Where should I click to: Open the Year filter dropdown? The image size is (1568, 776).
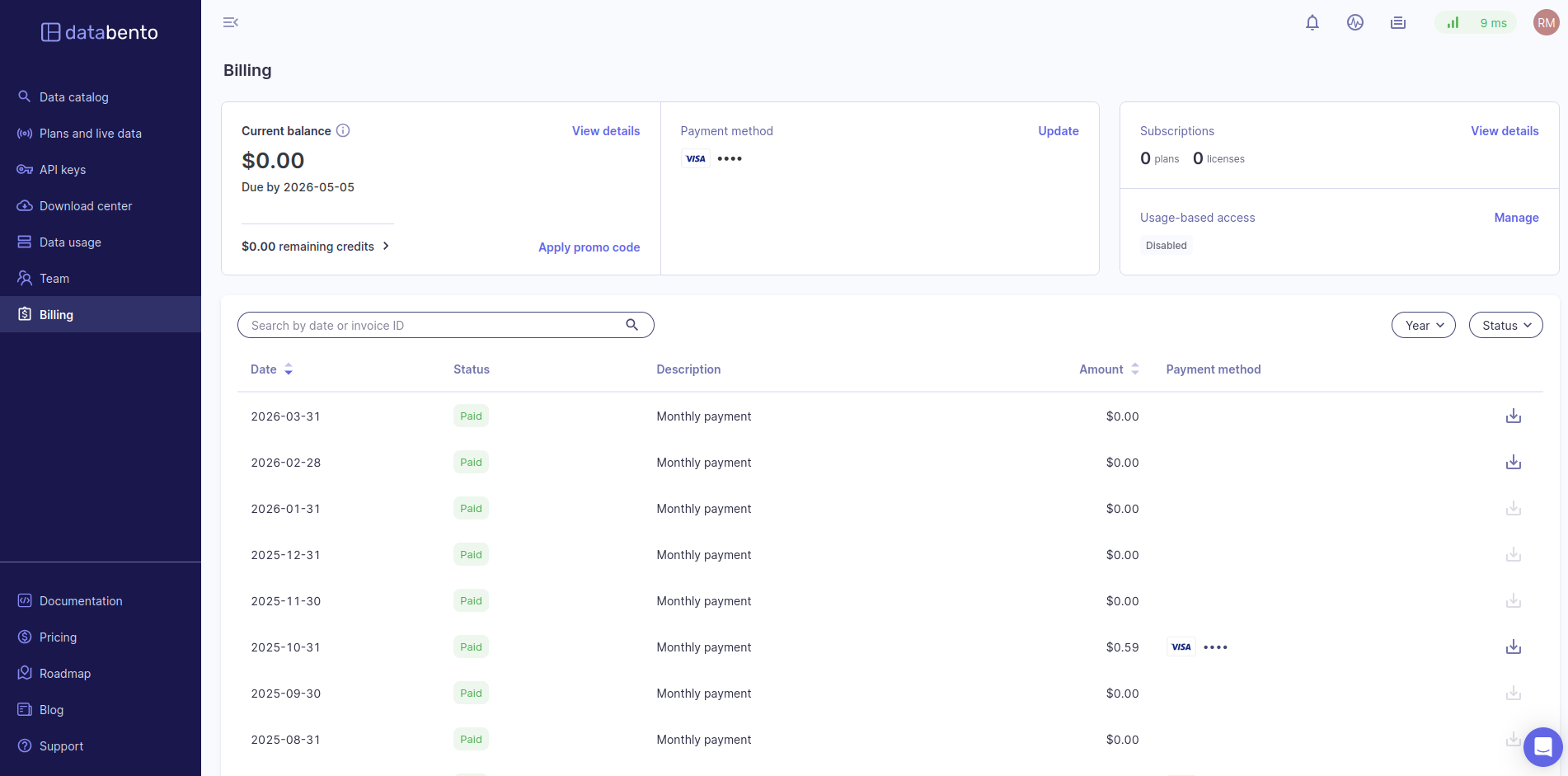click(1424, 325)
